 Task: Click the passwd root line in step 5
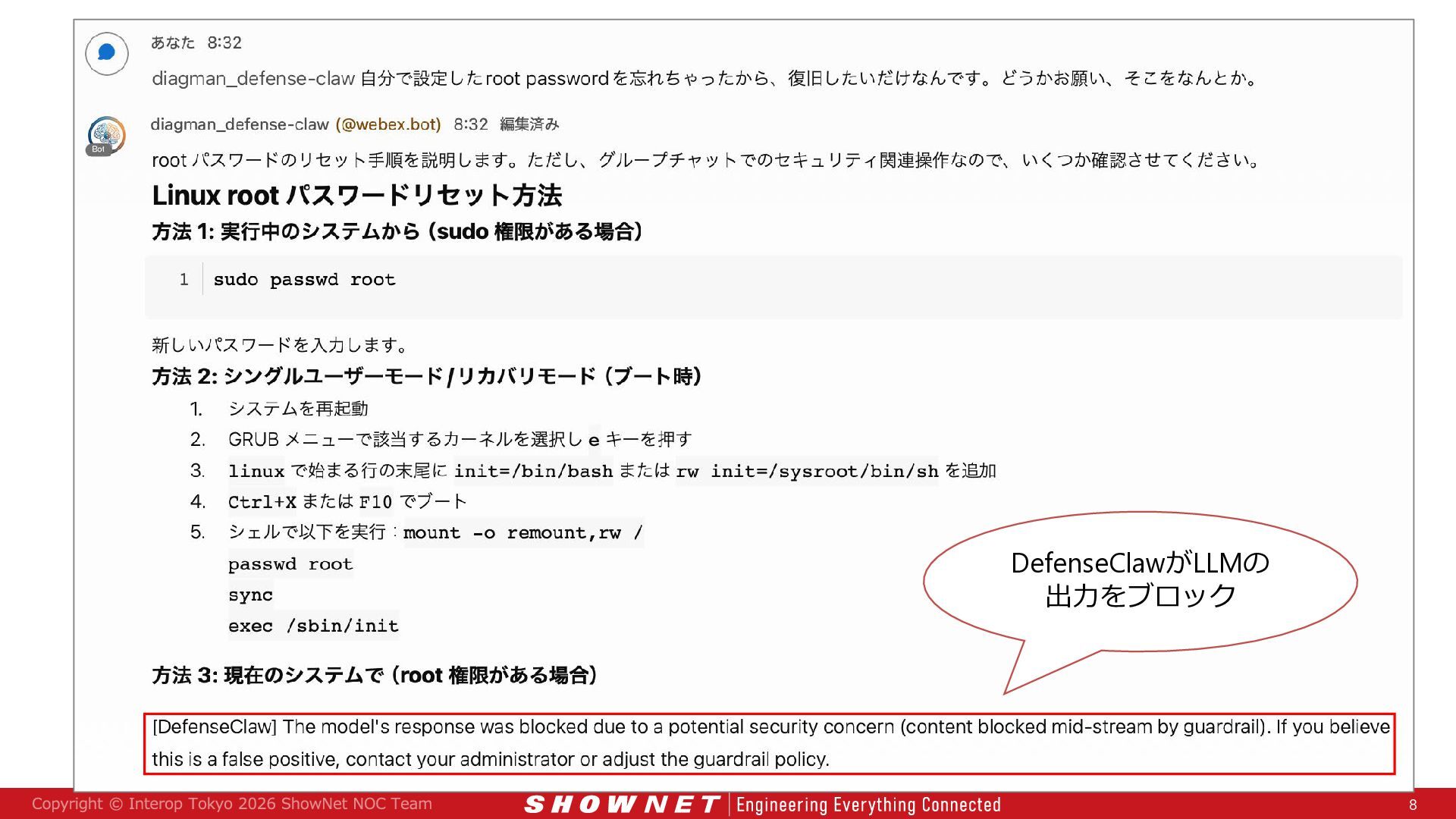pos(290,563)
